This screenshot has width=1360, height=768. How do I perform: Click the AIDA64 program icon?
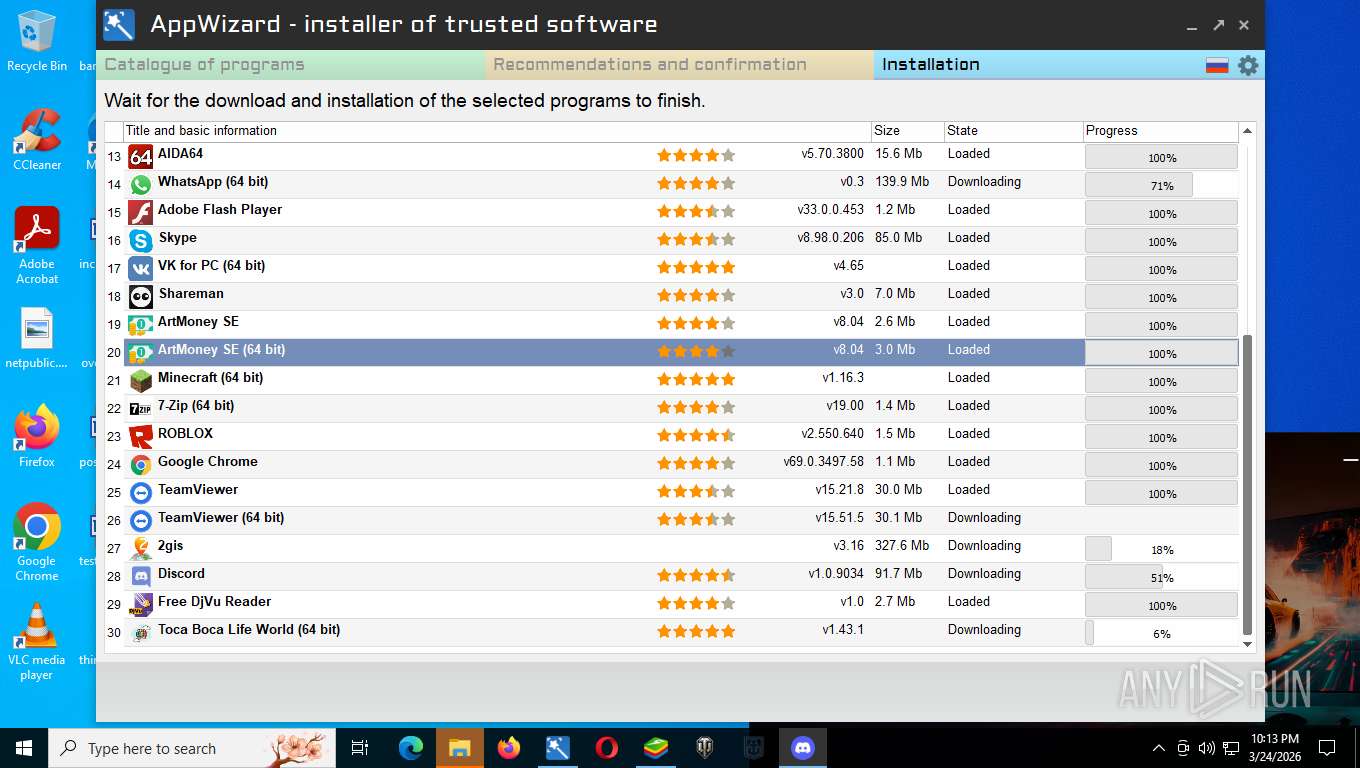coord(141,156)
